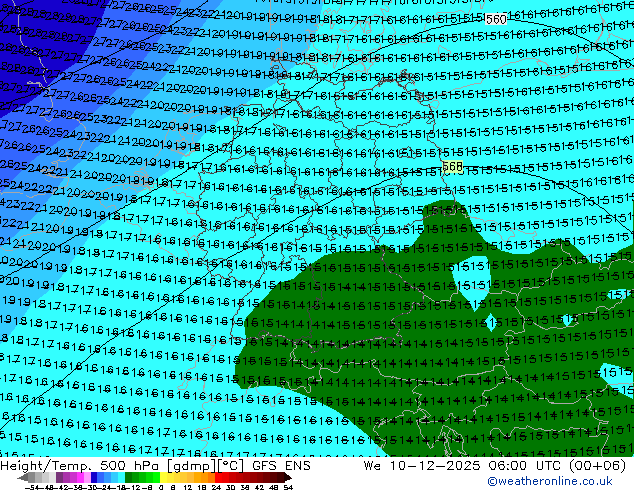This screenshot has width=634, height=490.
Task: Pick the dark blue swatch in legend
Action: [94, 477]
